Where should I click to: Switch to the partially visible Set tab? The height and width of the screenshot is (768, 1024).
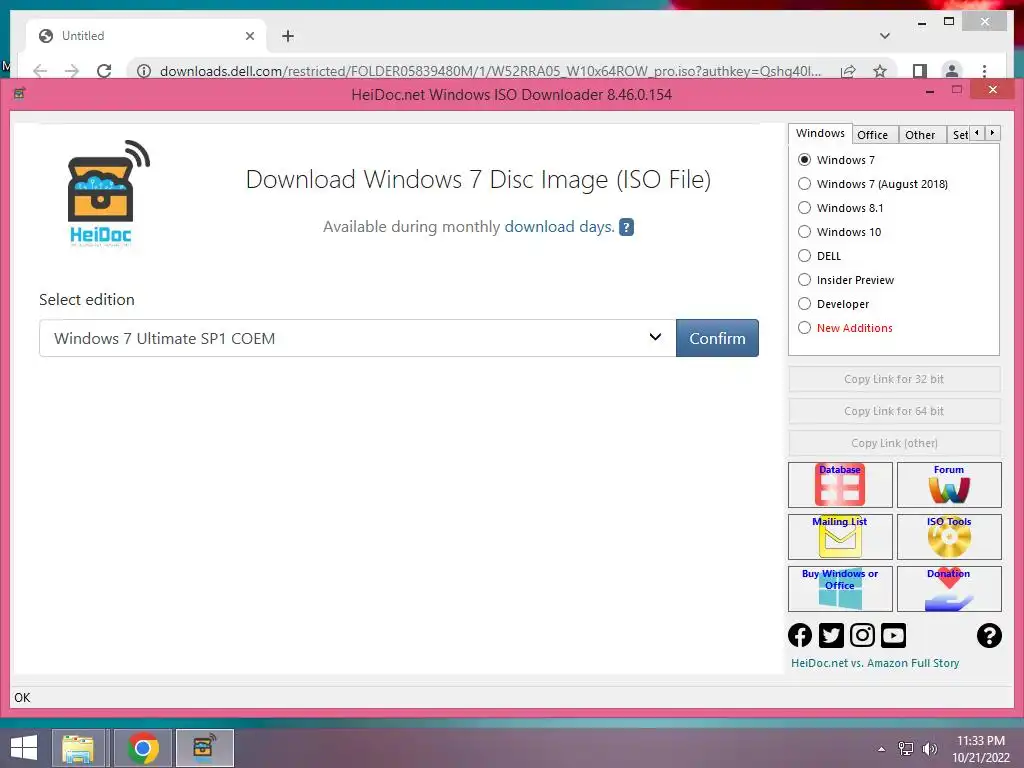959,135
